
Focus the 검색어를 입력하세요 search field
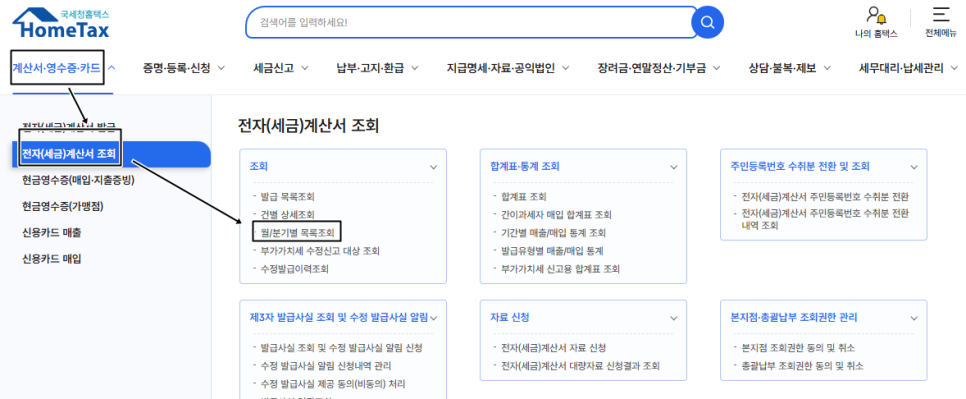[x=471, y=23]
